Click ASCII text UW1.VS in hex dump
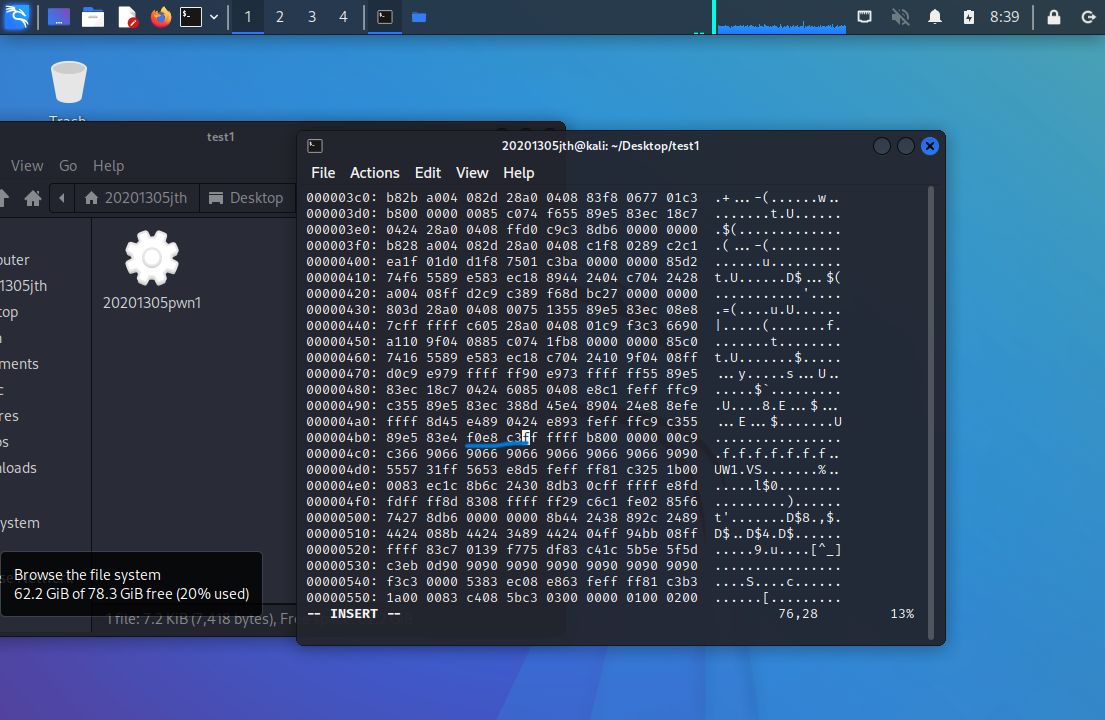The width and height of the screenshot is (1105, 720). [x=739, y=470]
